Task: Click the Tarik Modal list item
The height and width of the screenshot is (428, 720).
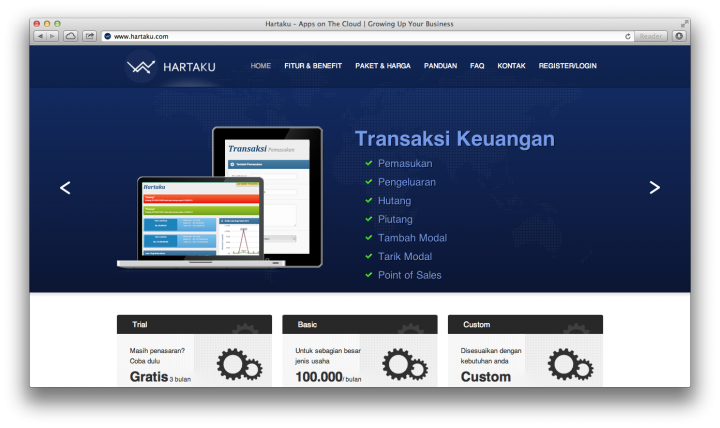Action: click(x=405, y=256)
